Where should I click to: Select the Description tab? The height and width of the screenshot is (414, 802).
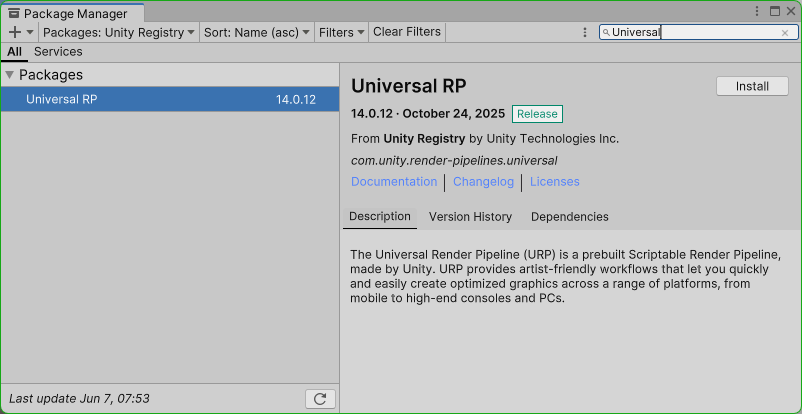[380, 216]
